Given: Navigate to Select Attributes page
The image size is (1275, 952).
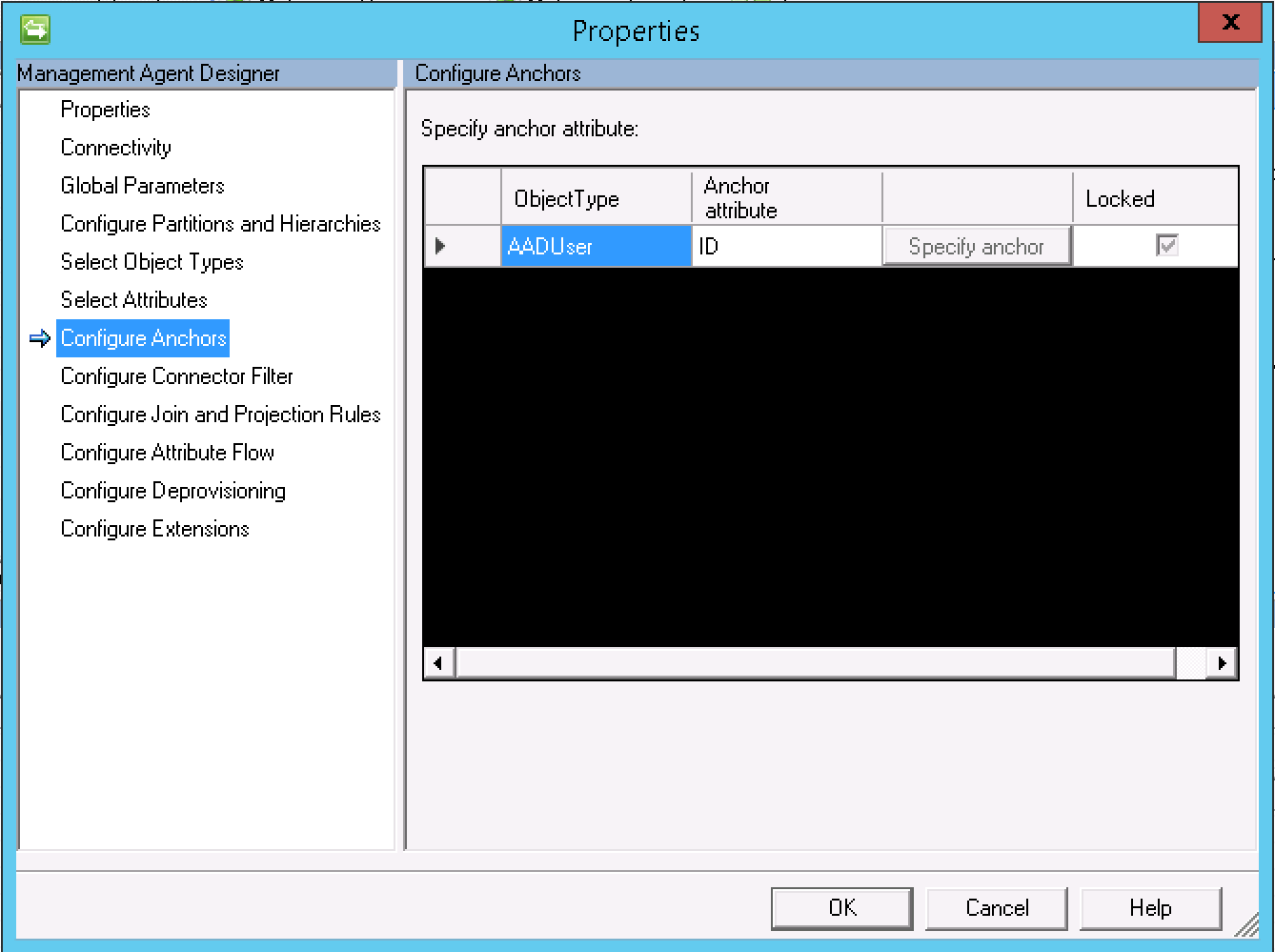Looking at the screenshot, I should click(133, 300).
